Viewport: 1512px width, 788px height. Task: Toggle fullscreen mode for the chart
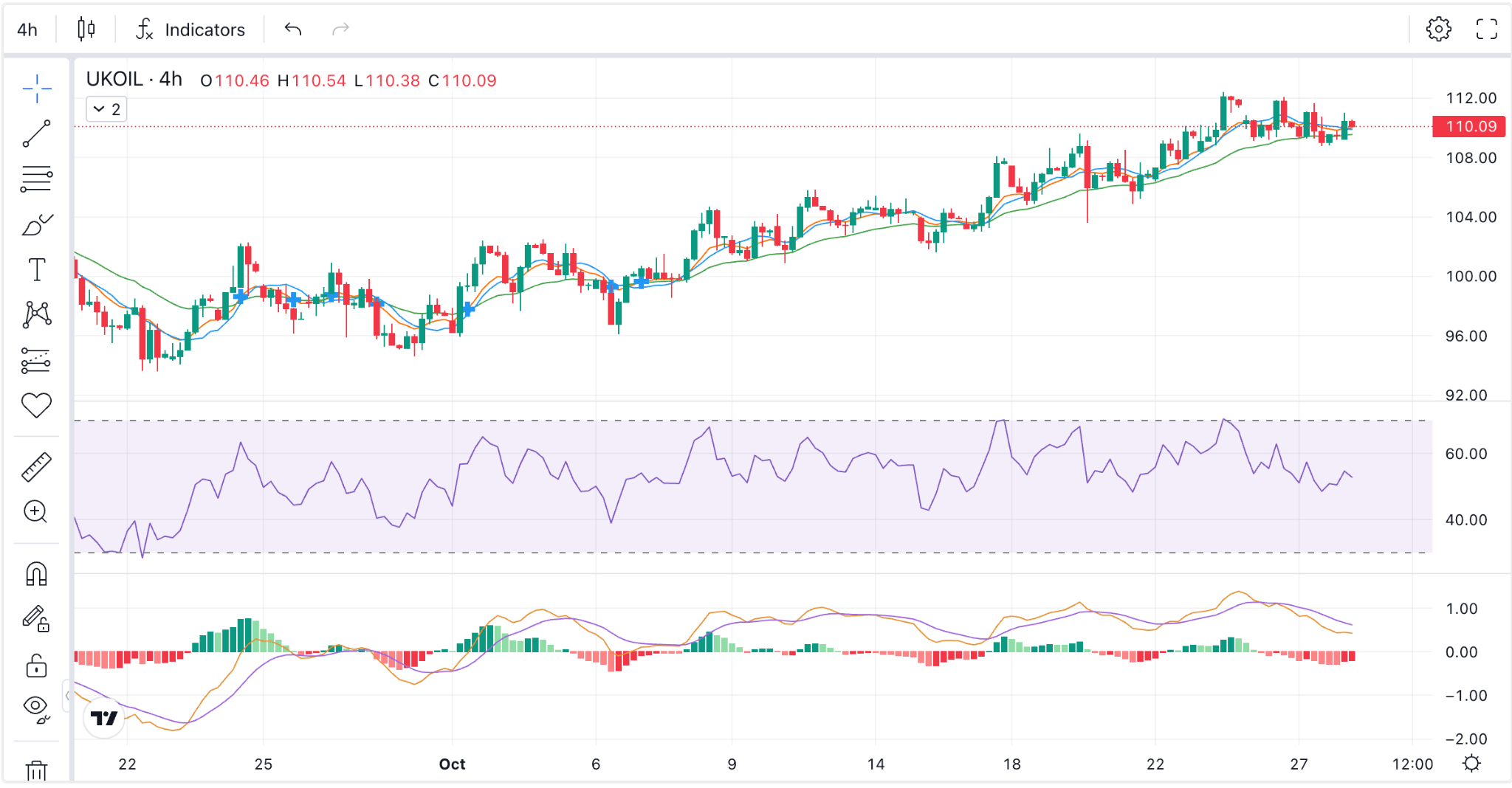[1486, 30]
